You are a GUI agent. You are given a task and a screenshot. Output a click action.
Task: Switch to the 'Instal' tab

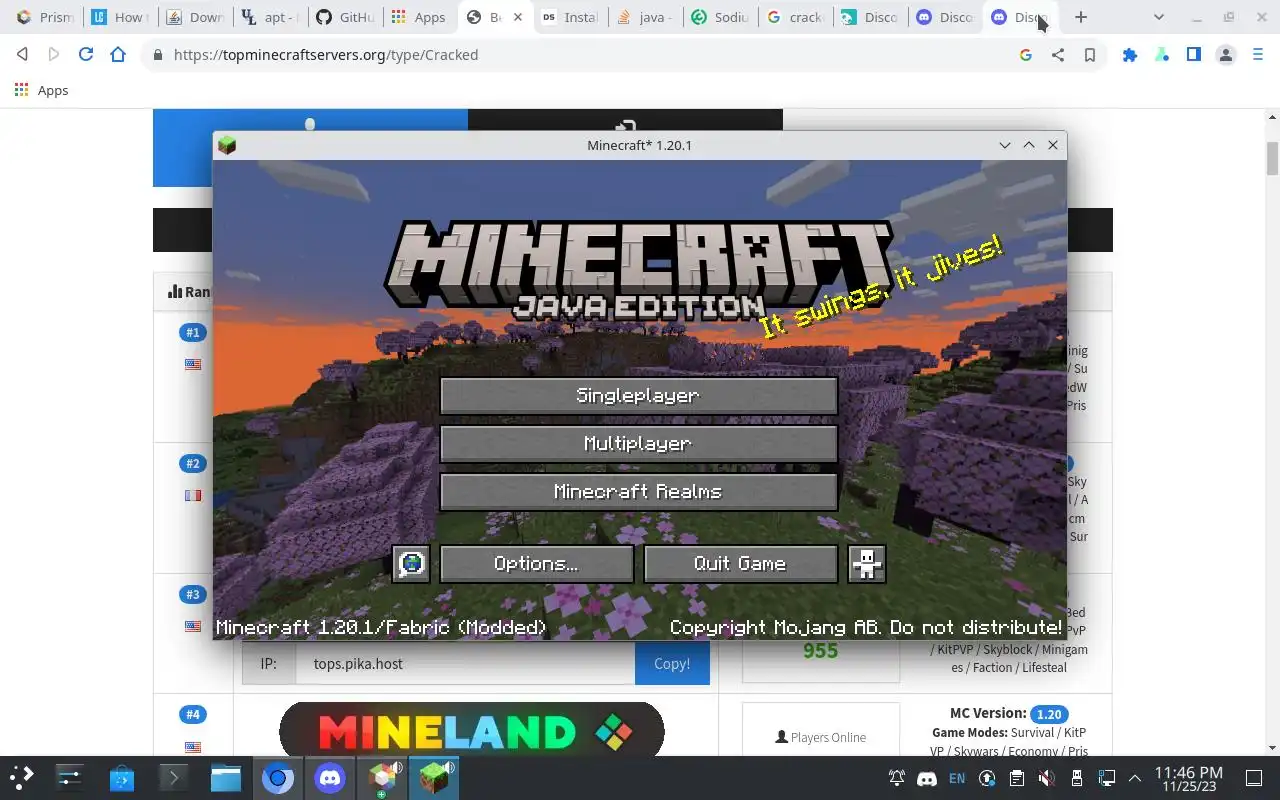click(570, 17)
